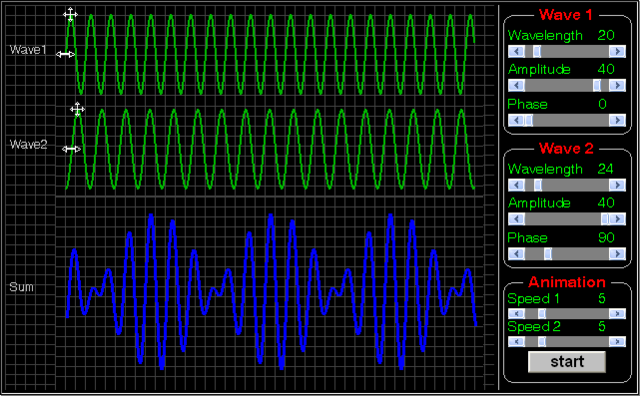Click Wave 2 Wavelength left arrow

[x=516, y=185]
